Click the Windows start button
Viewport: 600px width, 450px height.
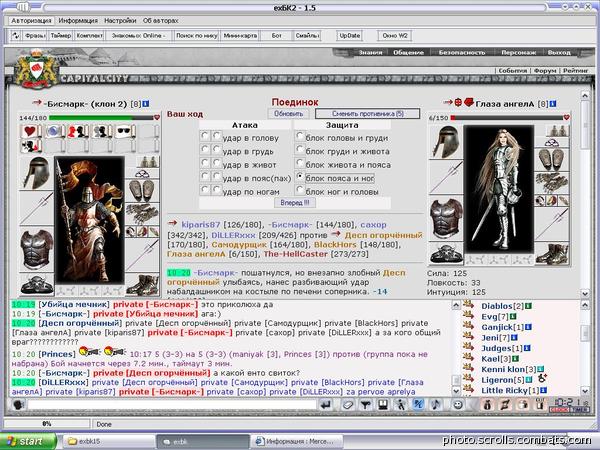28,441
